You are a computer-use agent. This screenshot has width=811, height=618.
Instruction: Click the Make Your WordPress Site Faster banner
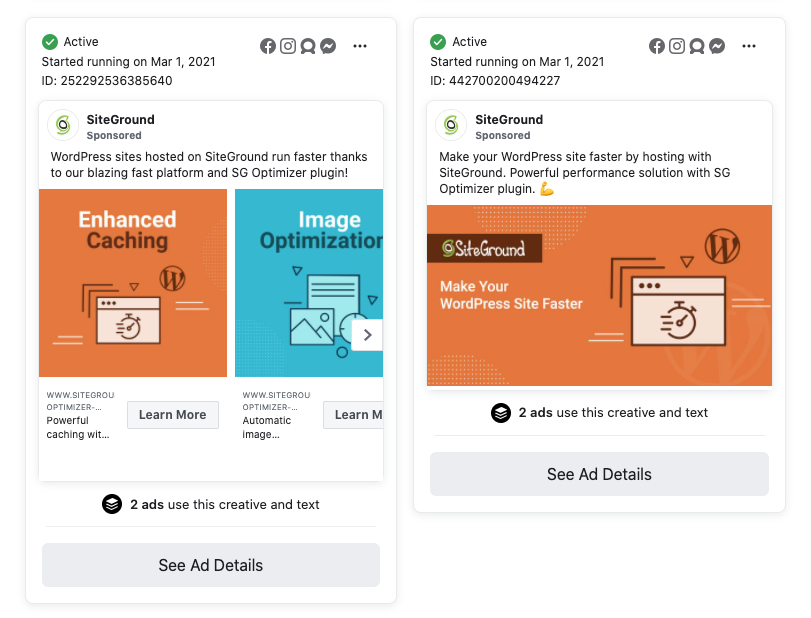[x=599, y=295]
